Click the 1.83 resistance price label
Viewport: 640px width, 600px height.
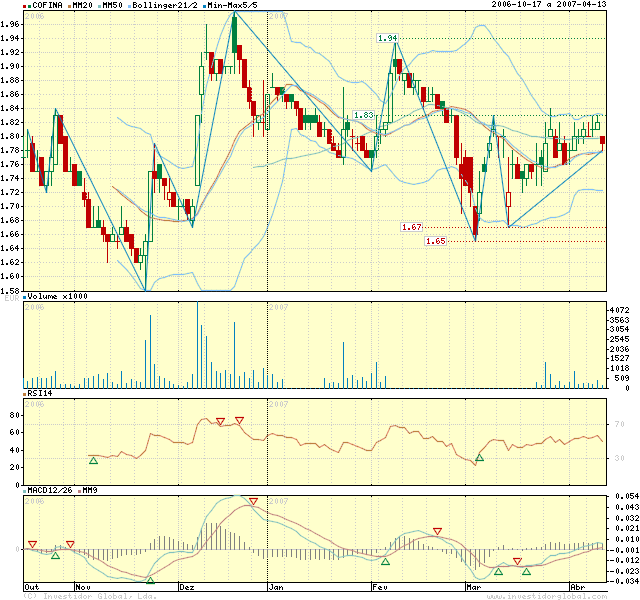(363, 115)
